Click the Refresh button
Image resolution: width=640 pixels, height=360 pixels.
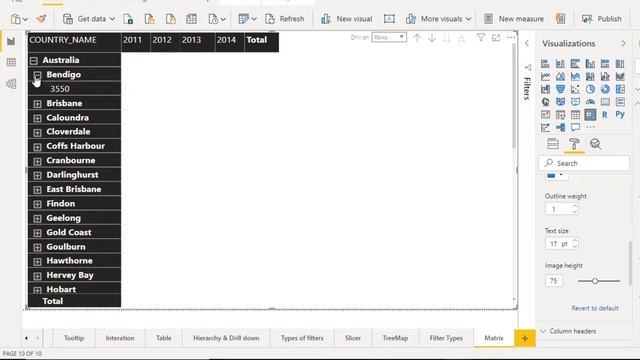284,19
